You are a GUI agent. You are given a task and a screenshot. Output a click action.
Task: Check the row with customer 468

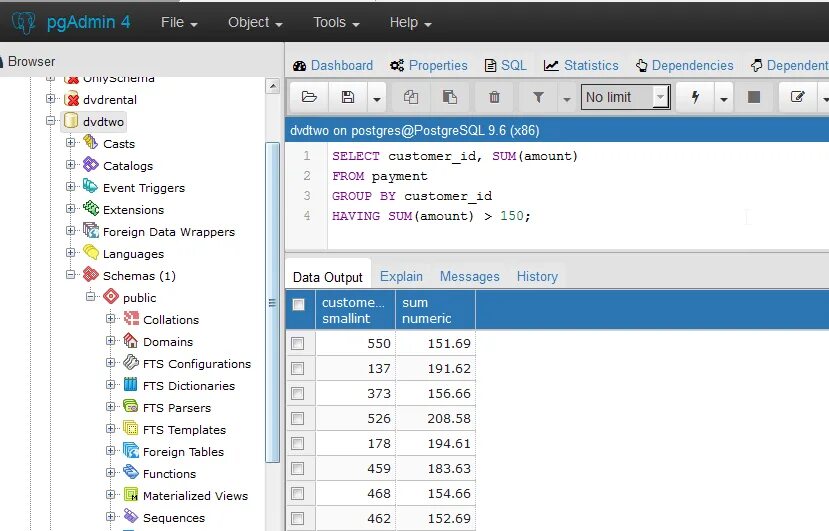click(298, 493)
